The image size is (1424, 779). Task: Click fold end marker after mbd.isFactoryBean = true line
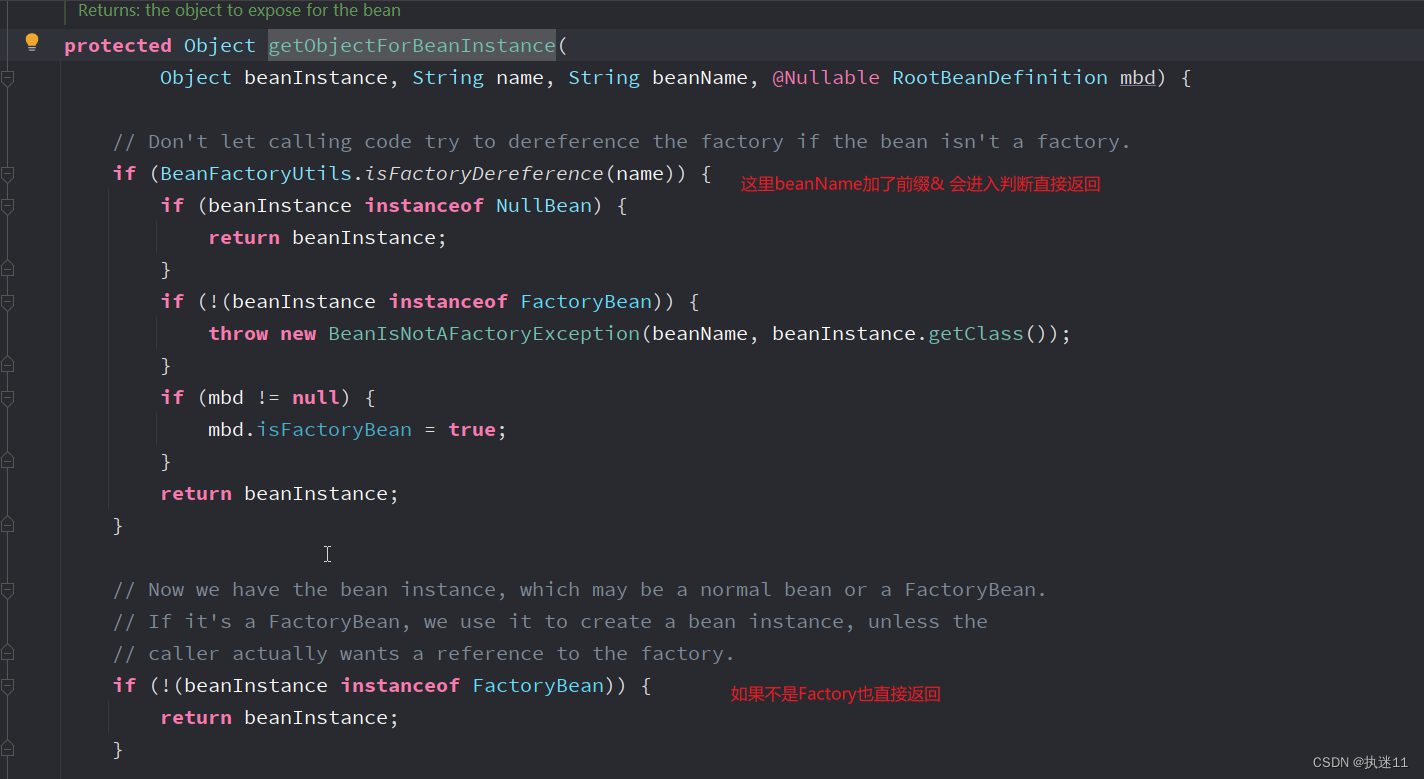click(7, 462)
